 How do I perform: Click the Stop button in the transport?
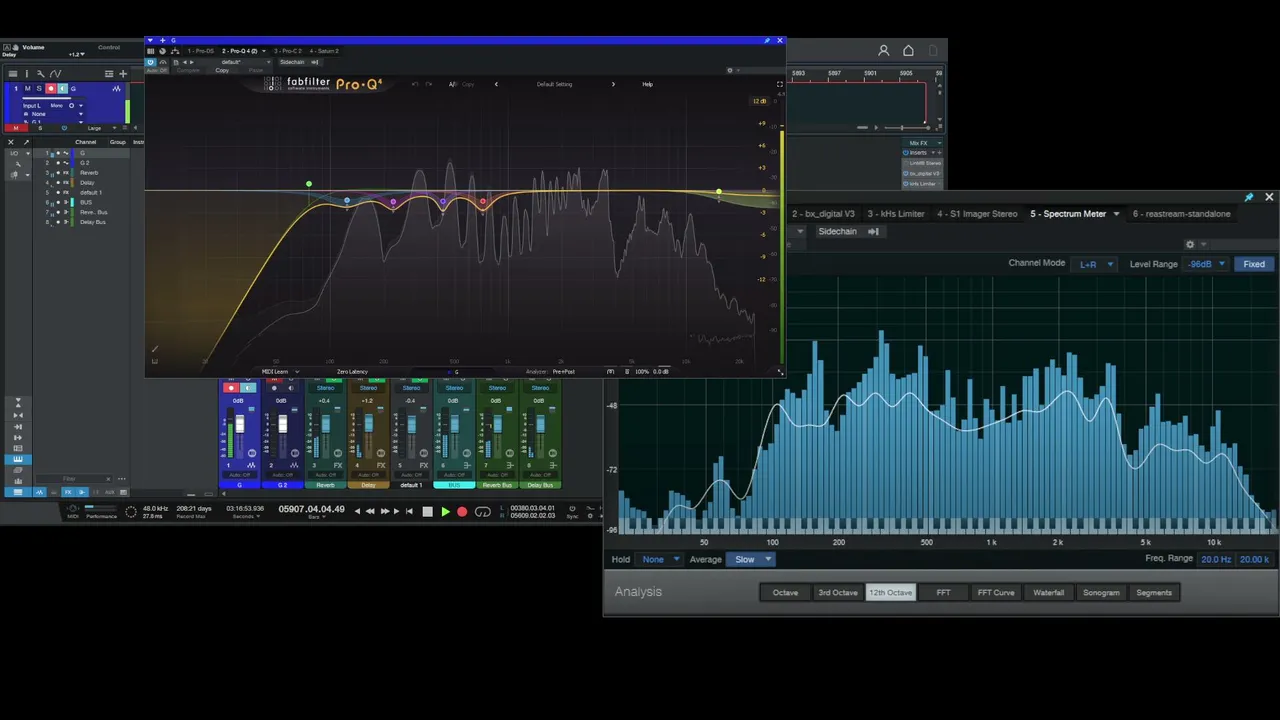(428, 511)
